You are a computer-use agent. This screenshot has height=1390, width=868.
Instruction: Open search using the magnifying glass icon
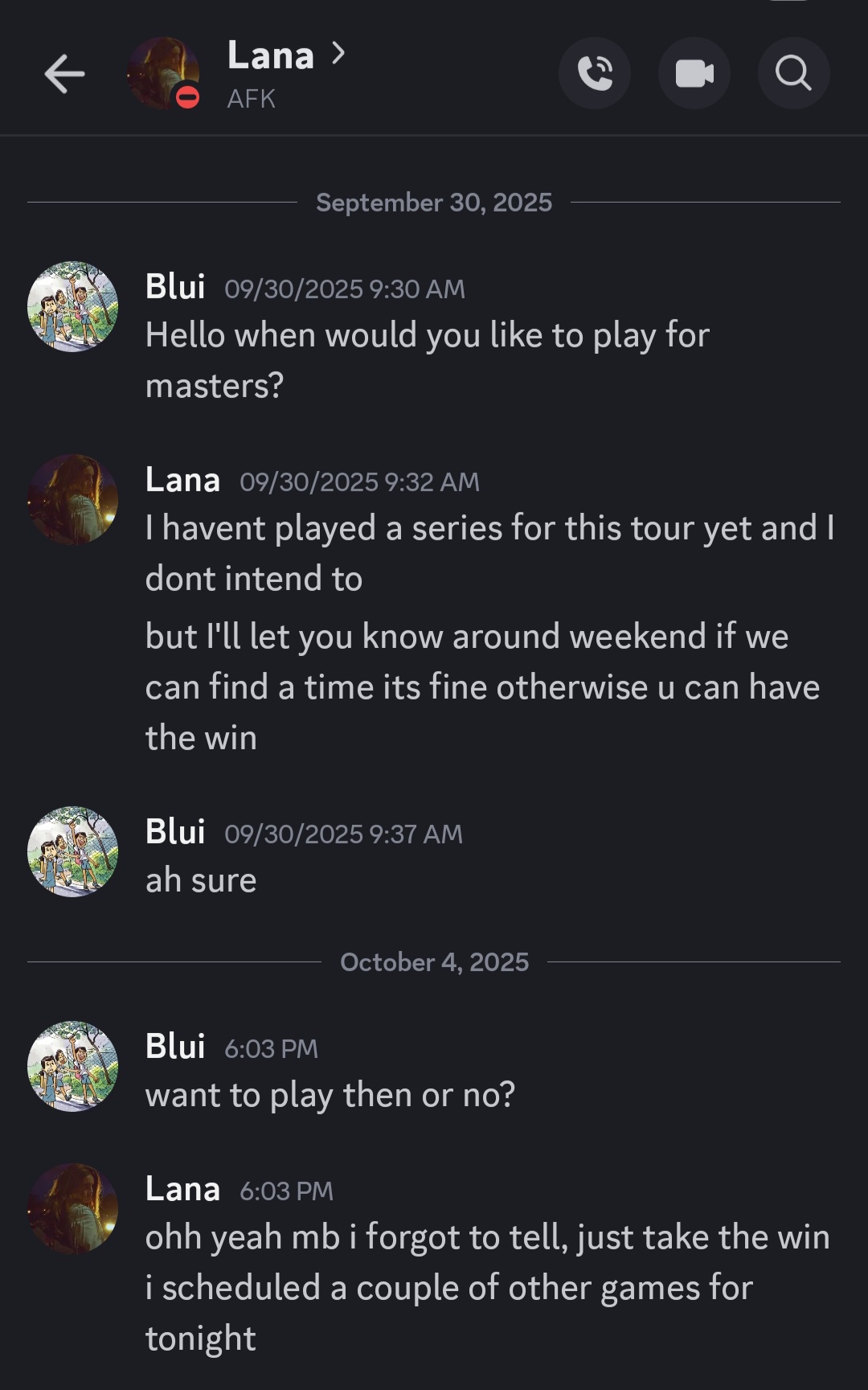(793, 74)
